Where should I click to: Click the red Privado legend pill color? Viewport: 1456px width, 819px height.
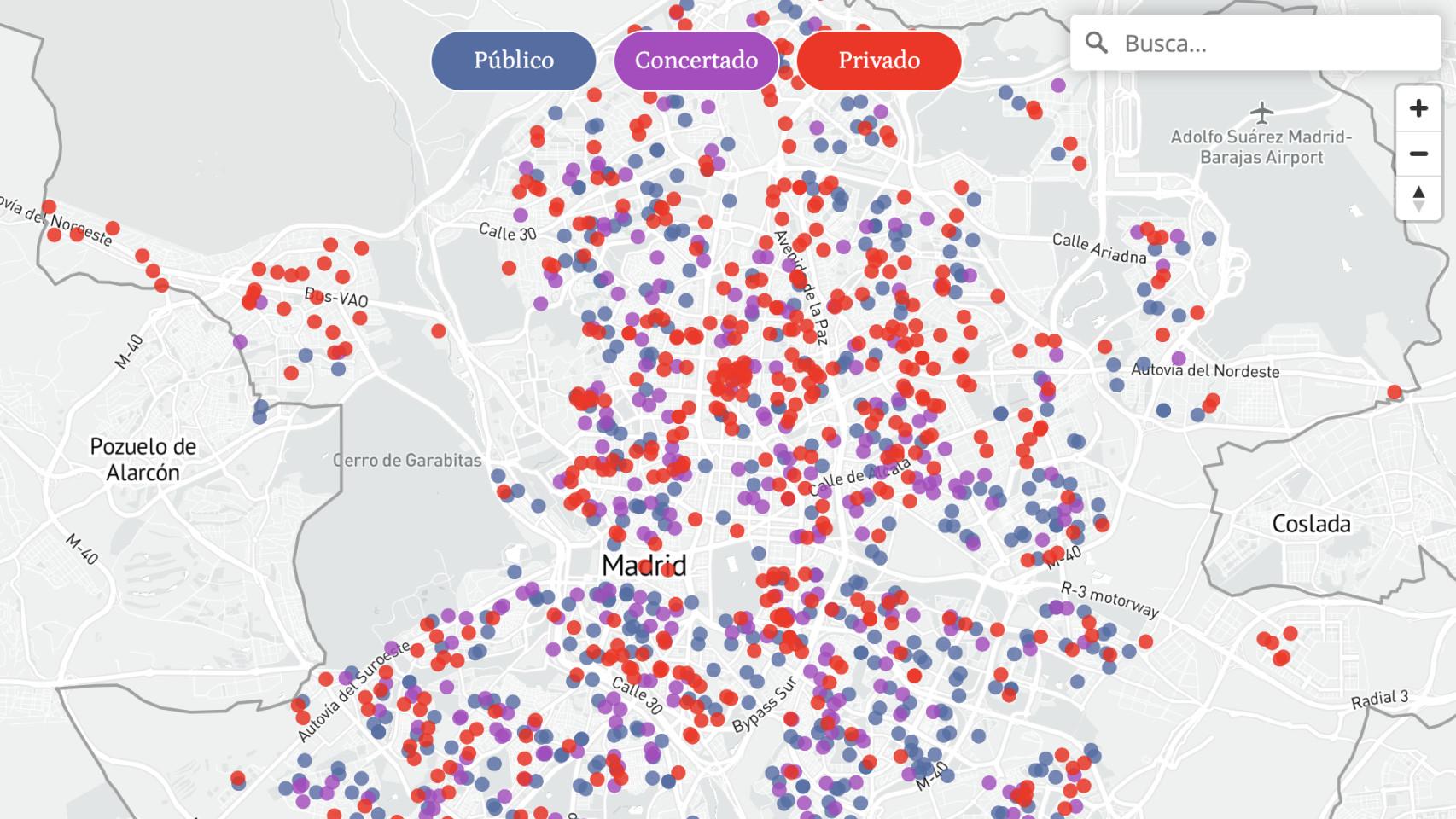pyautogui.click(x=878, y=60)
